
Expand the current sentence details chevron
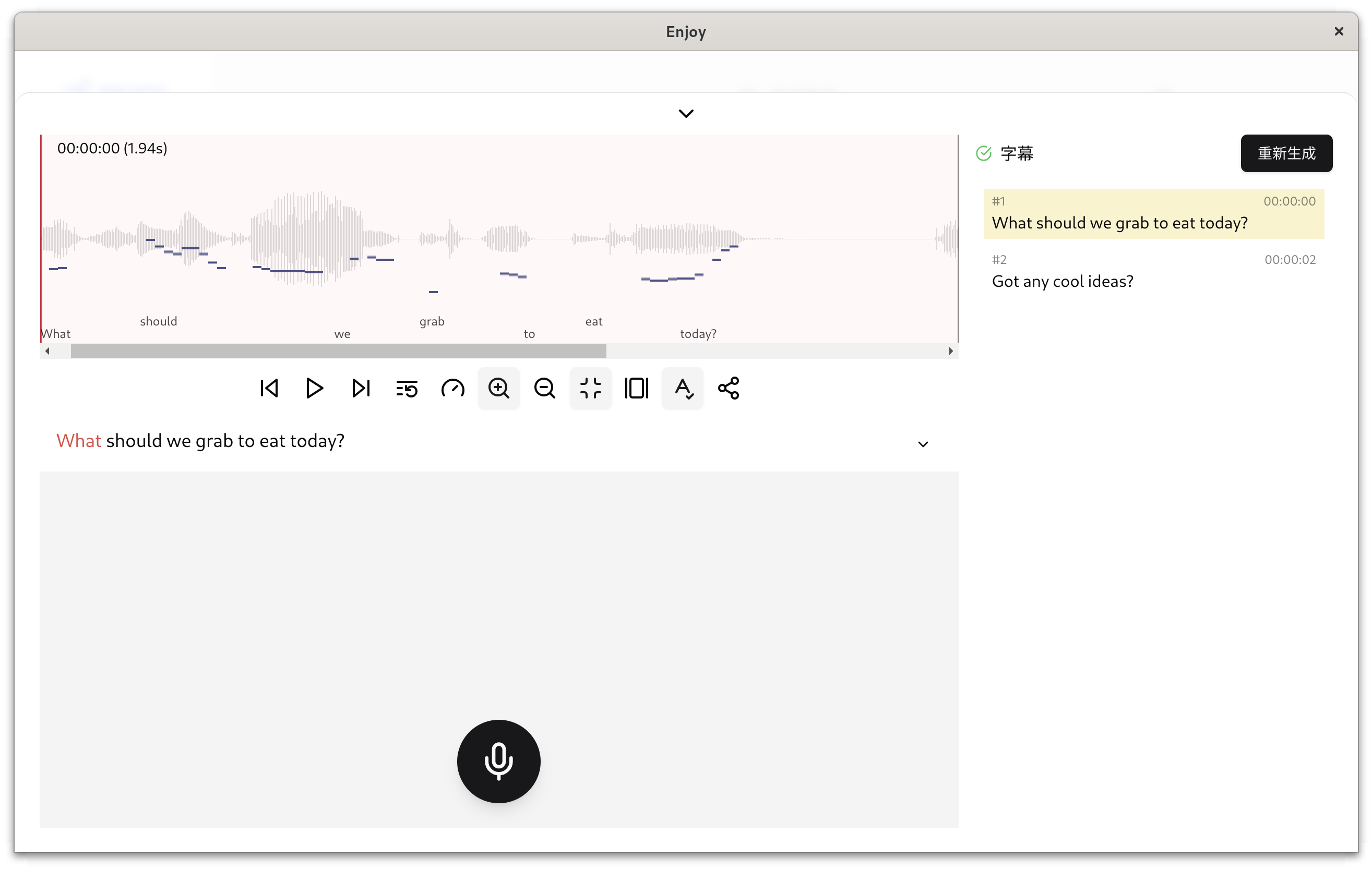[923, 444]
